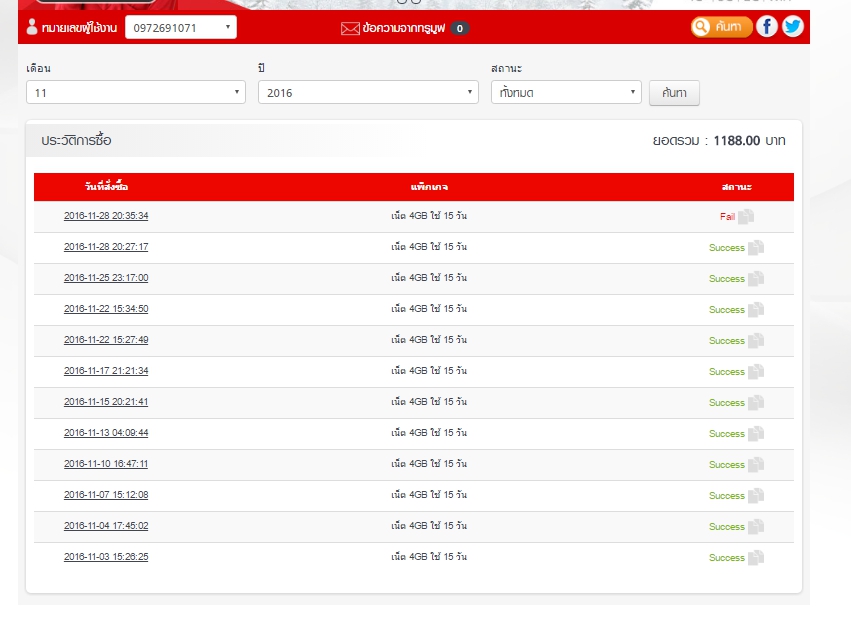The image size is (851, 620).
Task: Click document icon in the 2016-11-04 17:45:02 row
Action: tap(755, 526)
